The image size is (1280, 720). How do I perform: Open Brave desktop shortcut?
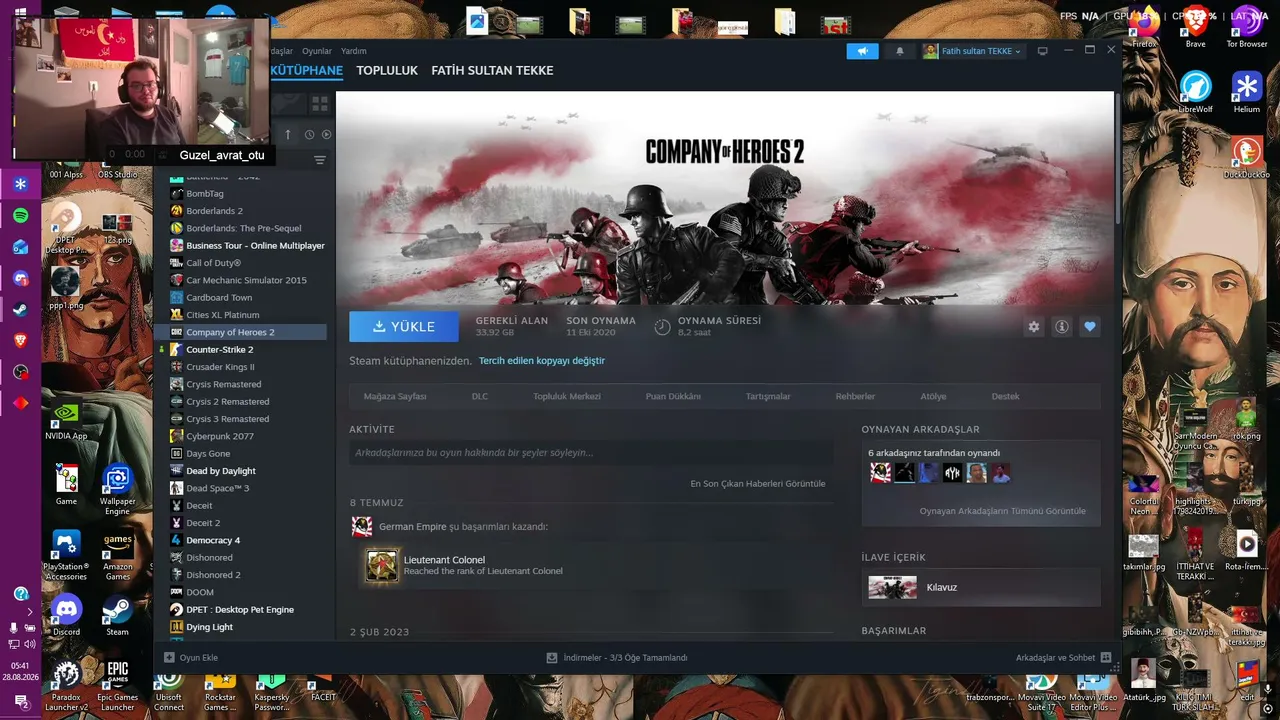click(x=1196, y=27)
